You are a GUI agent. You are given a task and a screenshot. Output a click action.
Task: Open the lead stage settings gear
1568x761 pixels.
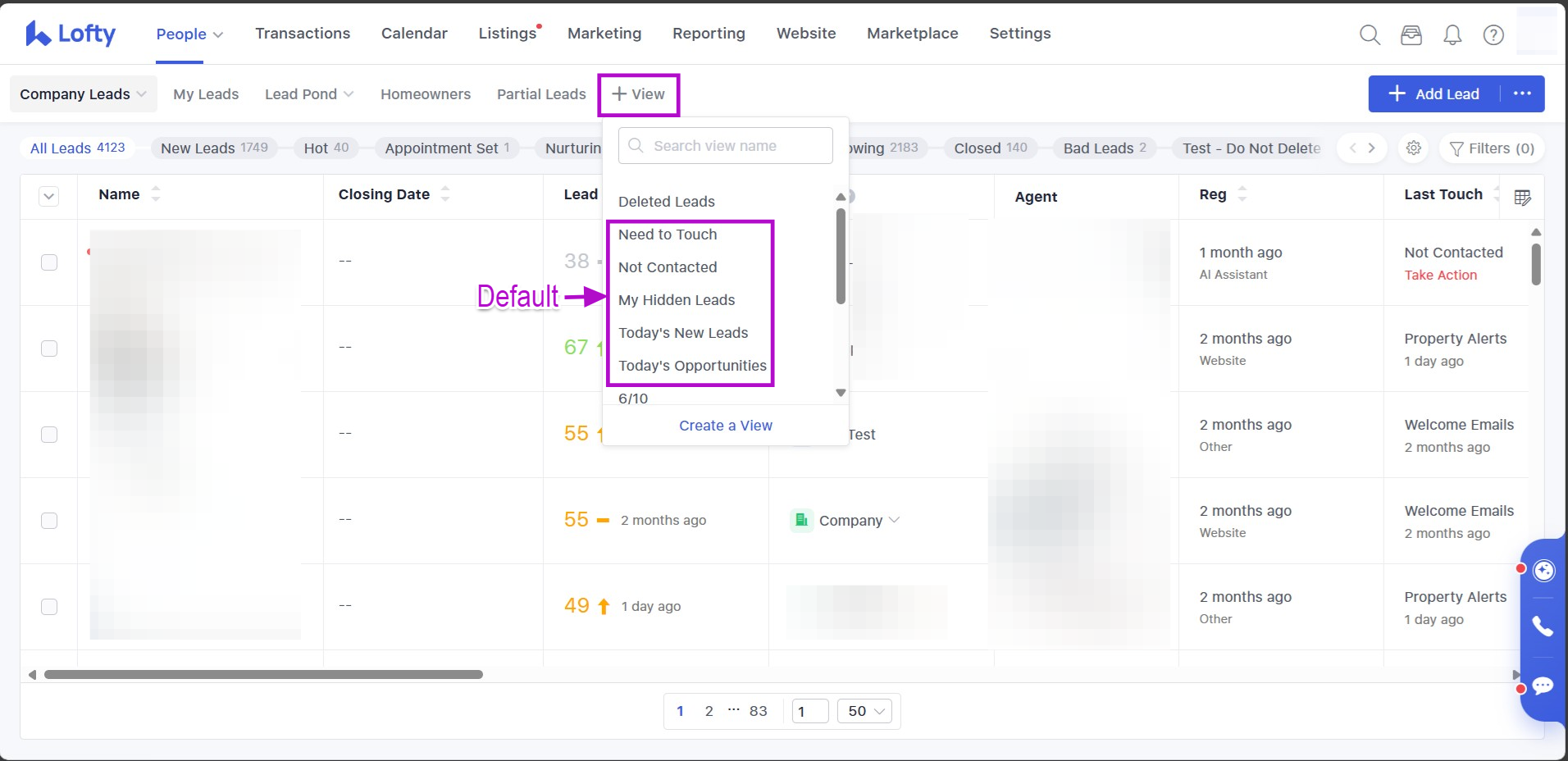point(1414,148)
